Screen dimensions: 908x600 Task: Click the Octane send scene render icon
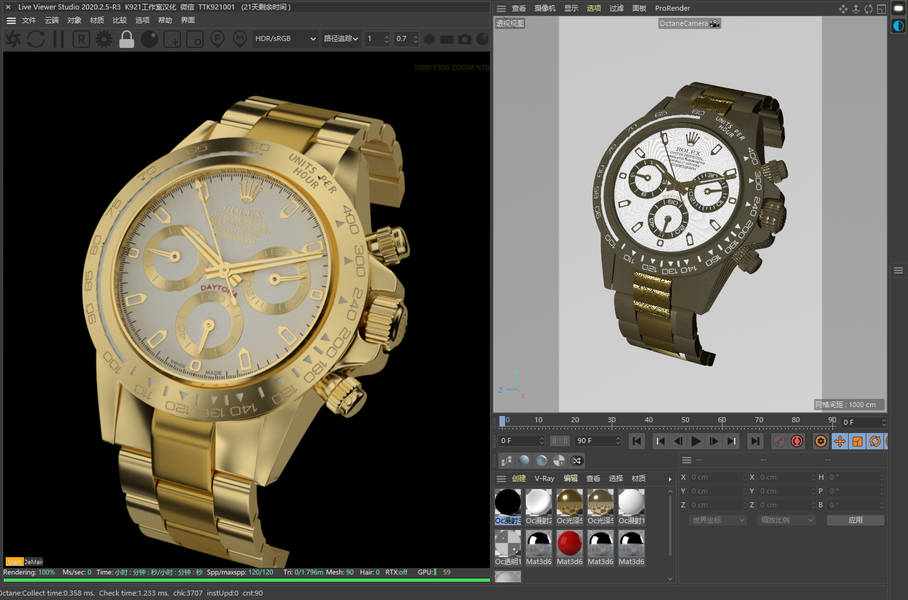[13, 39]
